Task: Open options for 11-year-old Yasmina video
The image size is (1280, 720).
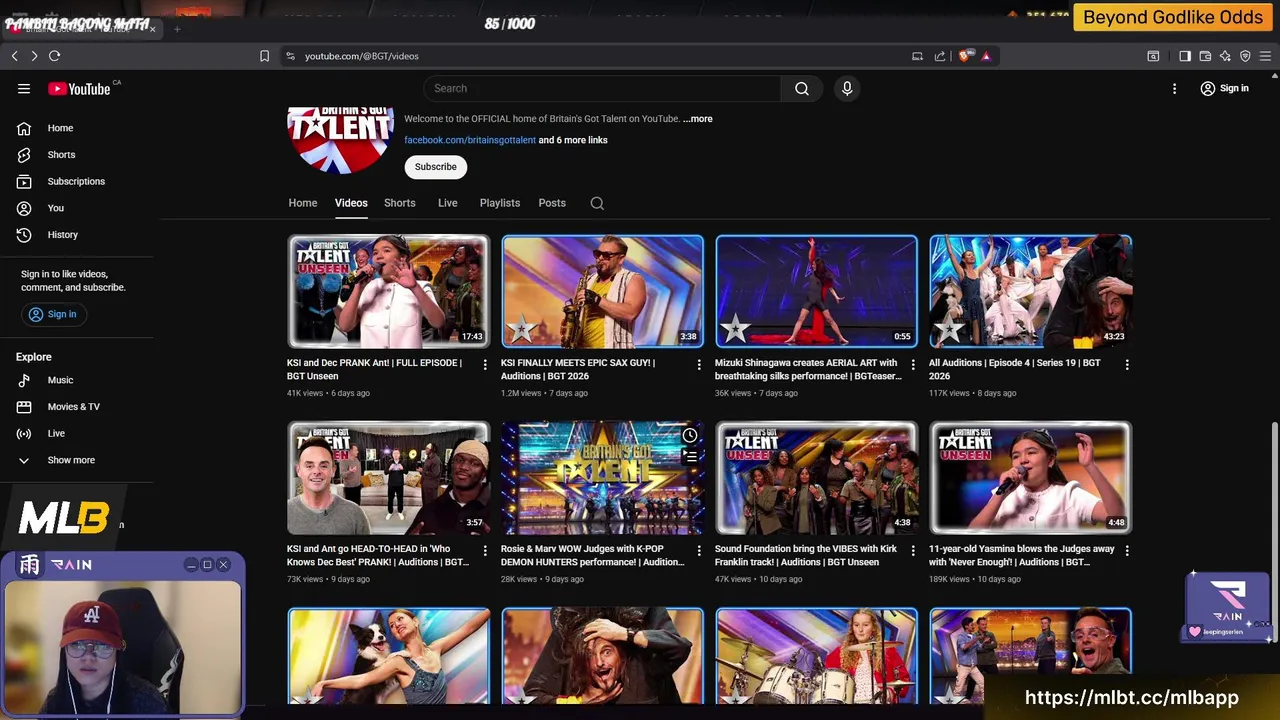Action: 1127,551
